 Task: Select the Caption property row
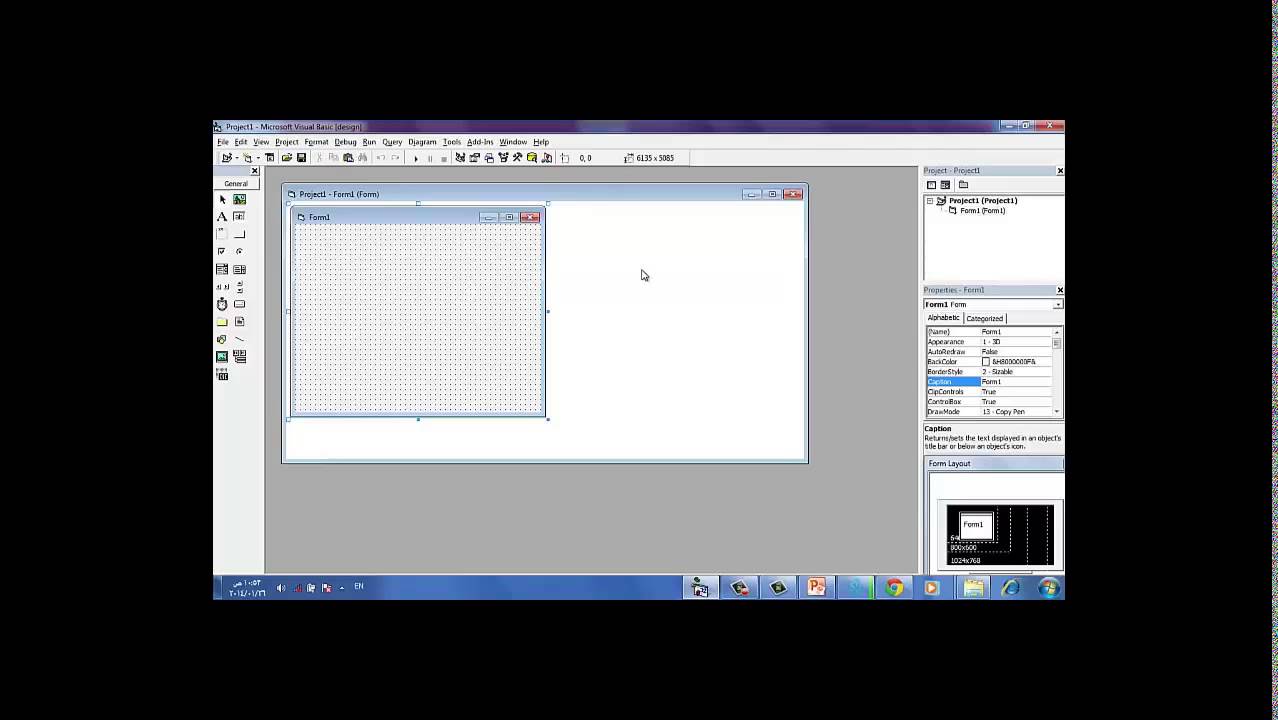[x=988, y=382]
